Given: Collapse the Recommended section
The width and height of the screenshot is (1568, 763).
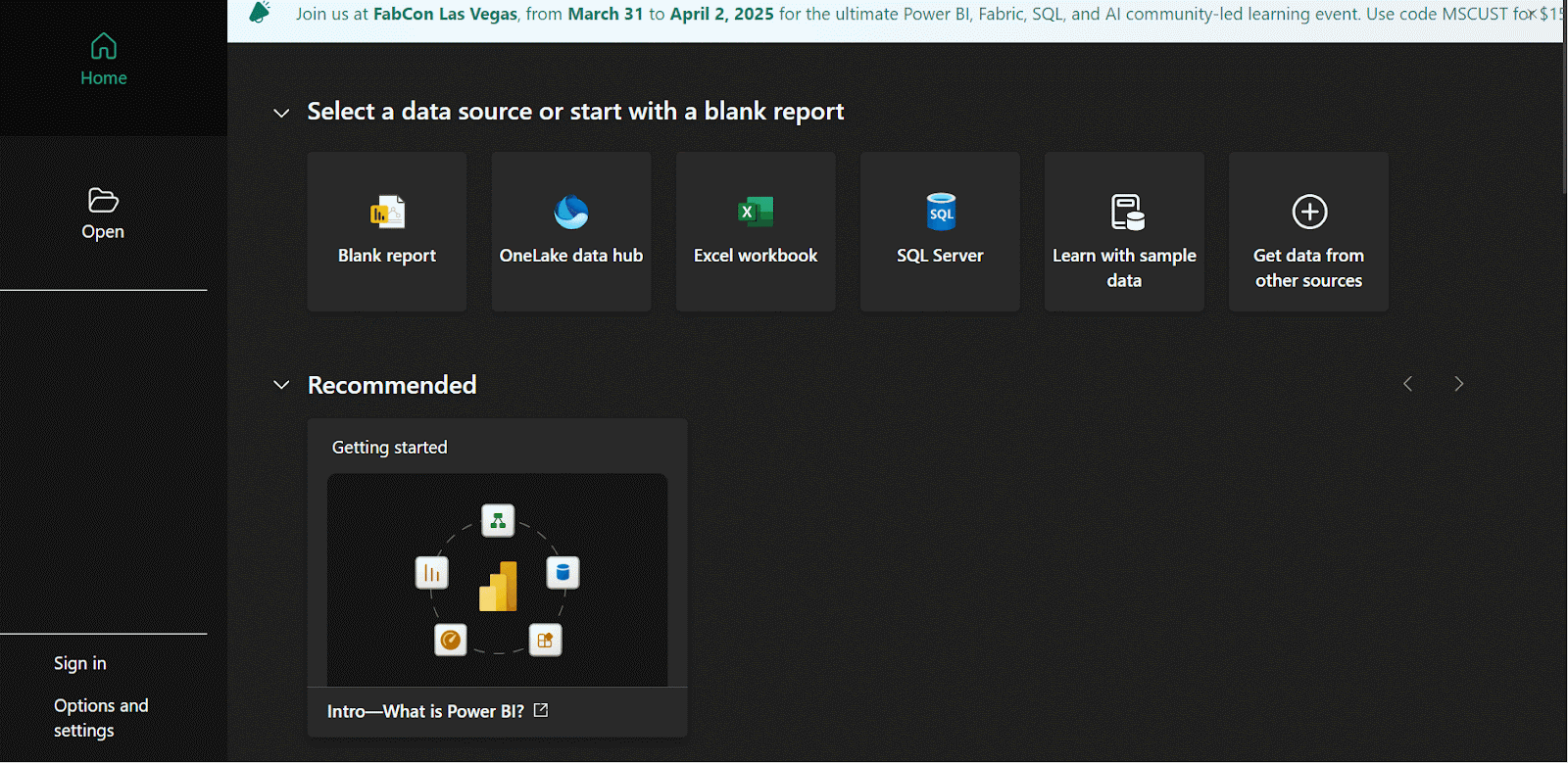Looking at the screenshot, I should point(281,385).
